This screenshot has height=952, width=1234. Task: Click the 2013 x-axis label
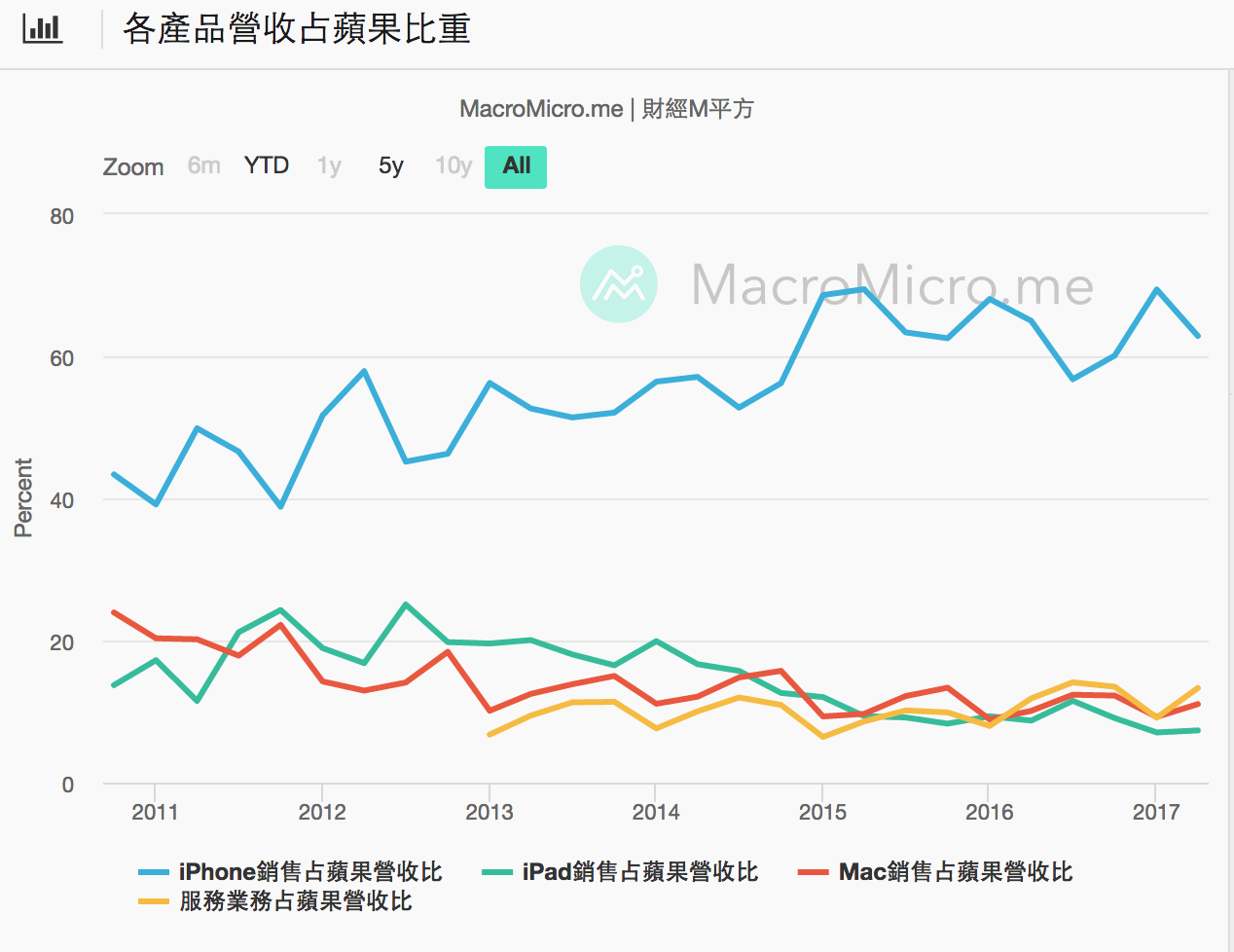pyautogui.click(x=489, y=812)
